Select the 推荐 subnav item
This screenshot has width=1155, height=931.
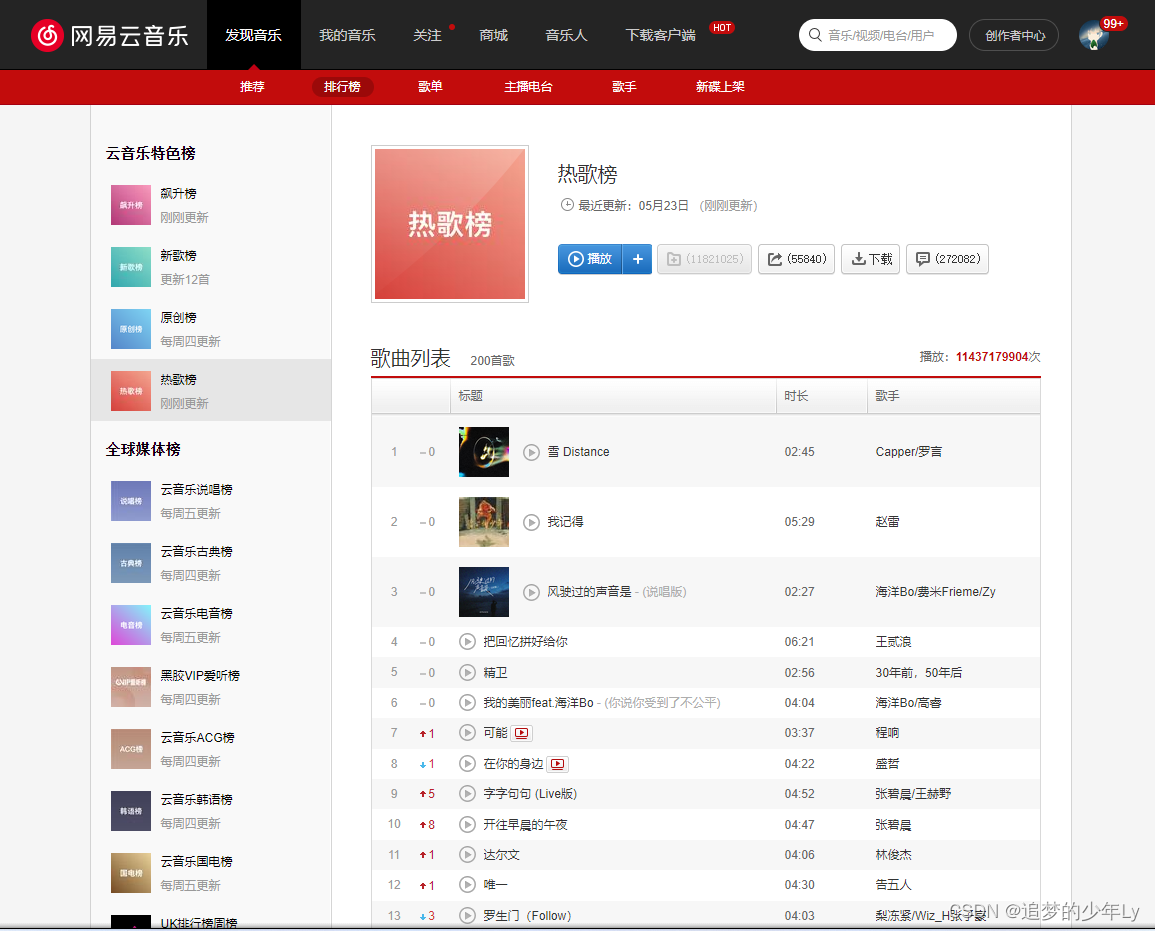(252, 87)
